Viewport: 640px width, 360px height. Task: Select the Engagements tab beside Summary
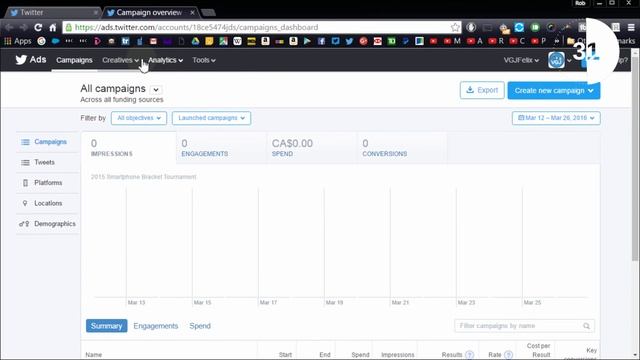pos(156,326)
